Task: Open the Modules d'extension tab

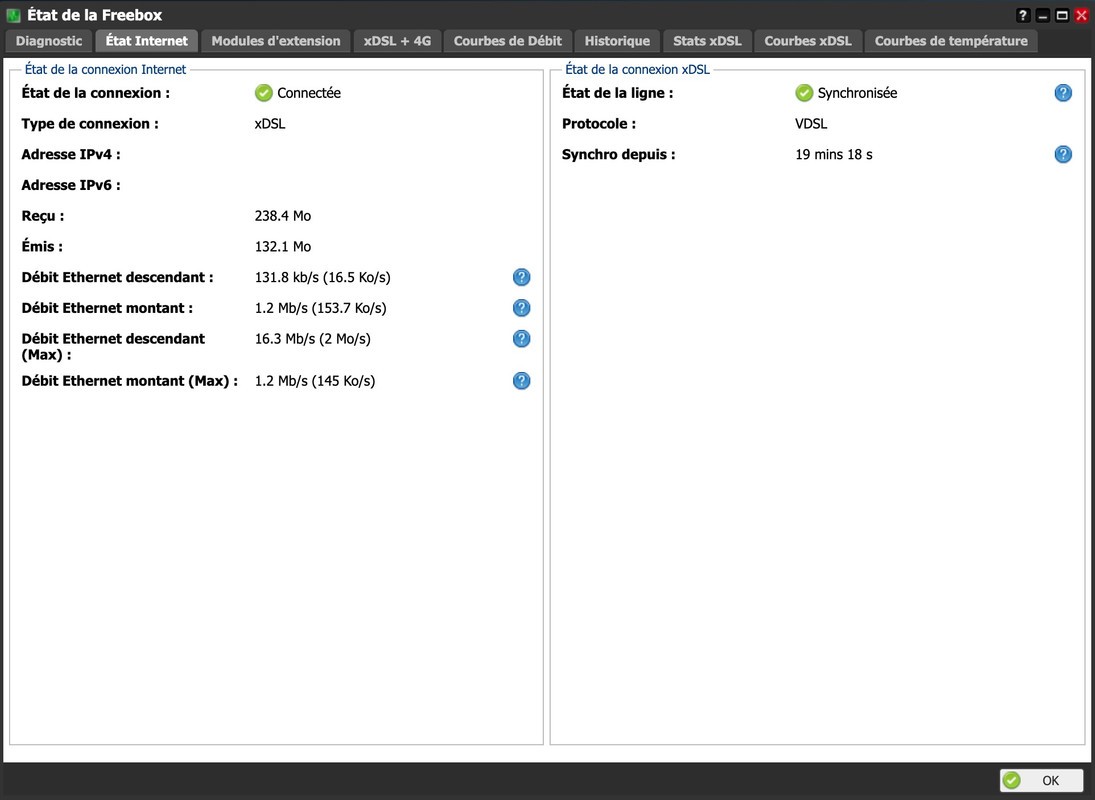Action: 276,41
